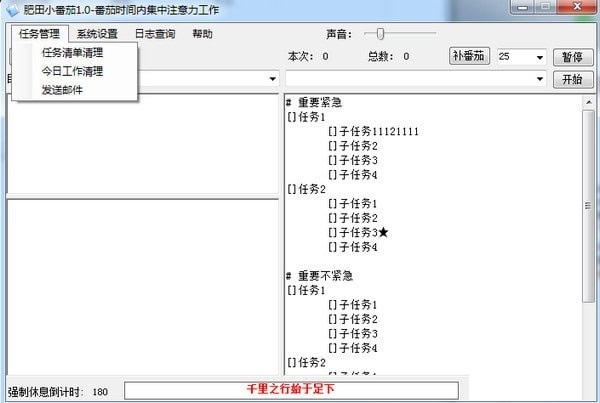Click the app icon in the title bar
Viewport: 600px width, 403px height.
tap(11, 10)
